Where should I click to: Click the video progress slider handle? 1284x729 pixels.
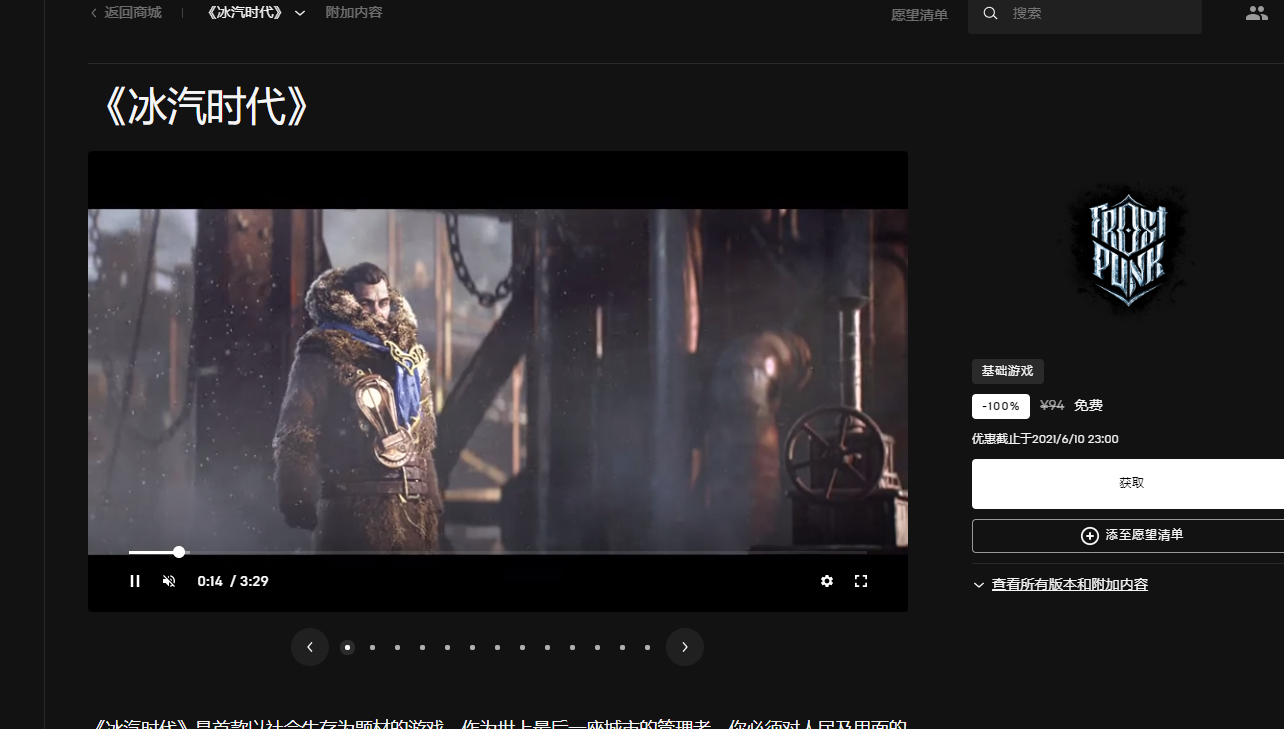click(179, 552)
